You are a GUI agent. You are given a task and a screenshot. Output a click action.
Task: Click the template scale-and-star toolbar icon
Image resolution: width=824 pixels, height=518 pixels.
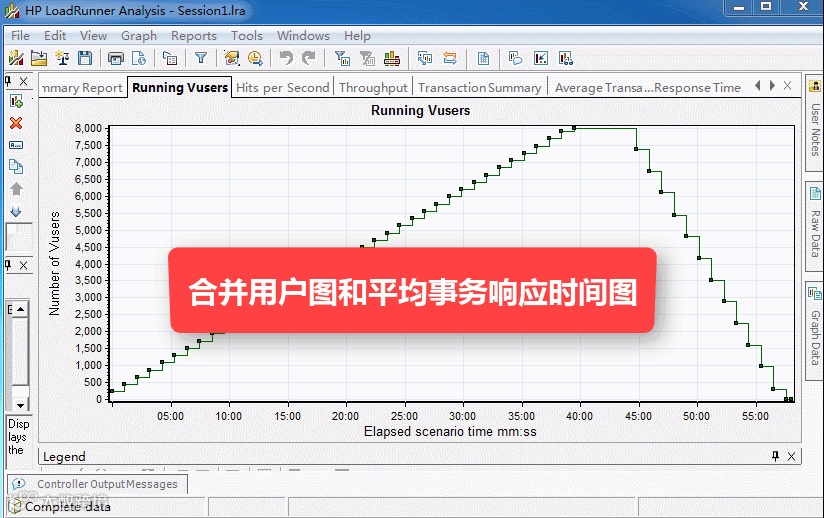pyautogui.click(x=62, y=58)
